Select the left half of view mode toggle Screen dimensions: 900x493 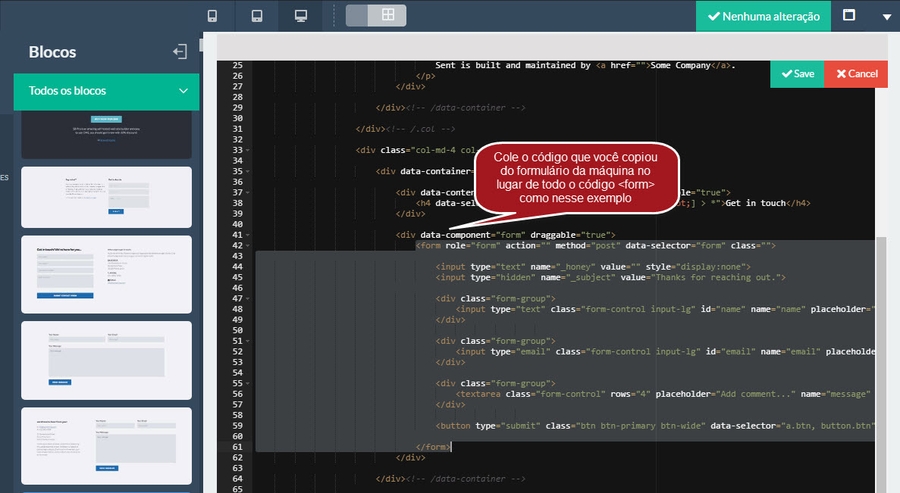click(357, 15)
